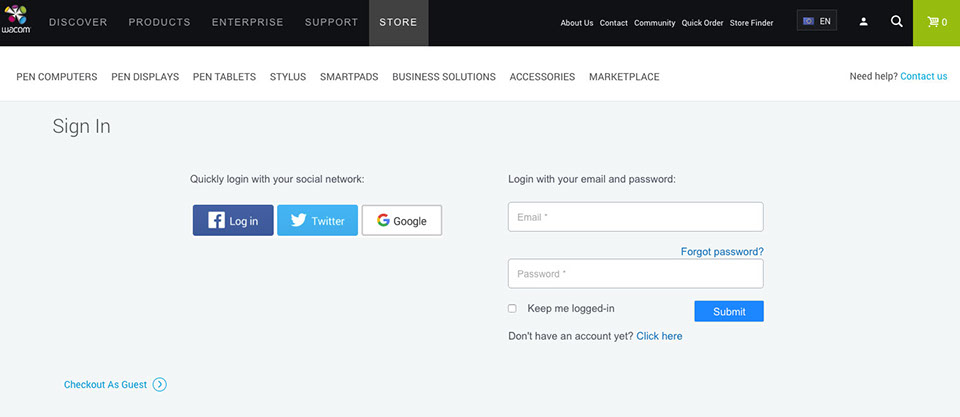Click the Submit button

pyautogui.click(x=729, y=311)
